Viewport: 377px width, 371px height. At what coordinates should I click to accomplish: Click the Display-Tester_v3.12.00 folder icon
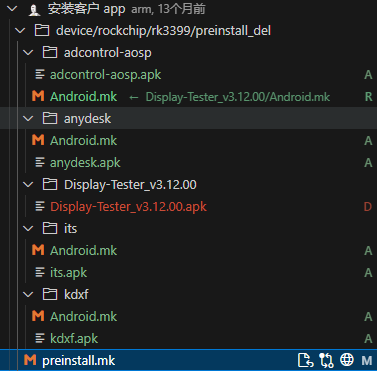pyautogui.click(x=50, y=184)
